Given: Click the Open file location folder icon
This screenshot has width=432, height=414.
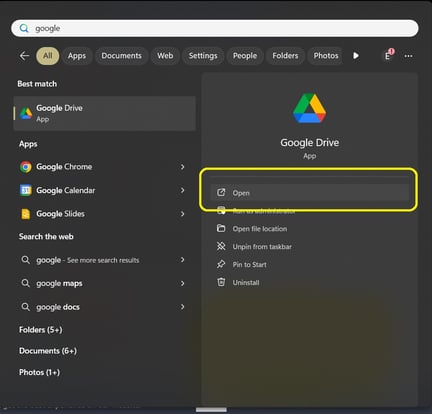Looking at the screenshot, I should [x=221, y=228].
